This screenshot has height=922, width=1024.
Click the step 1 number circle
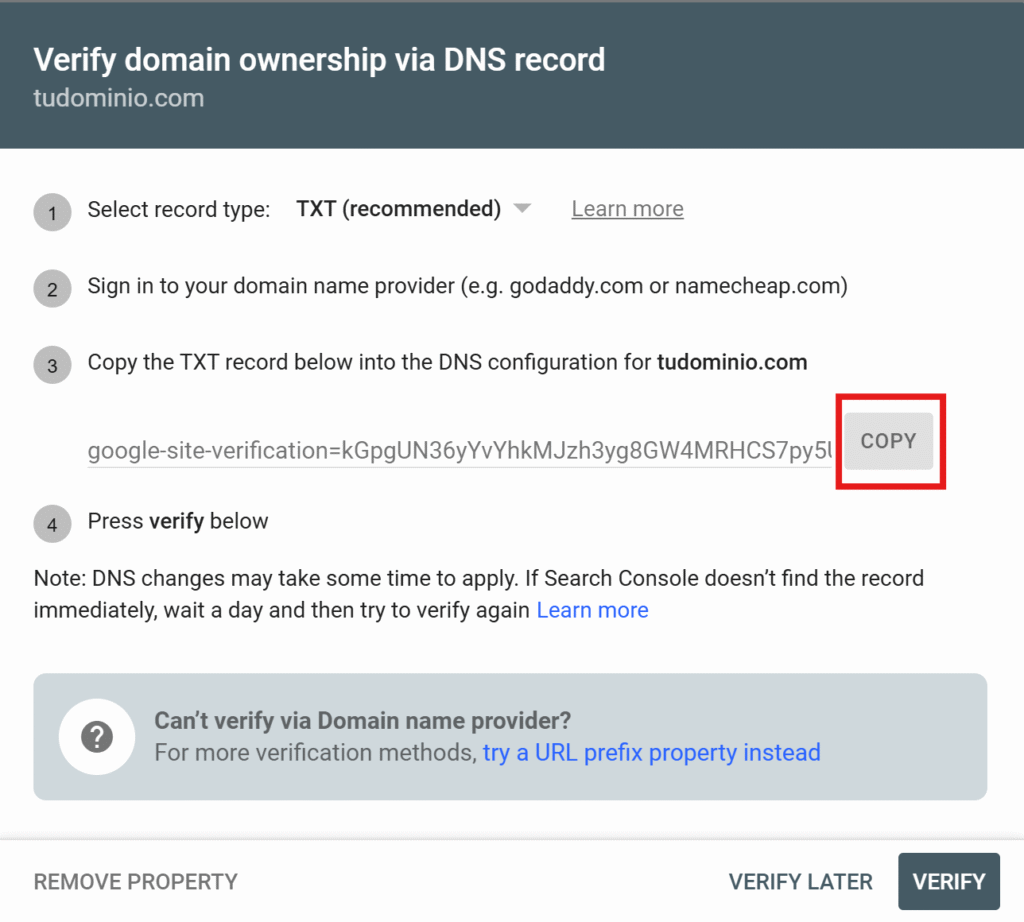click(52, 213)
